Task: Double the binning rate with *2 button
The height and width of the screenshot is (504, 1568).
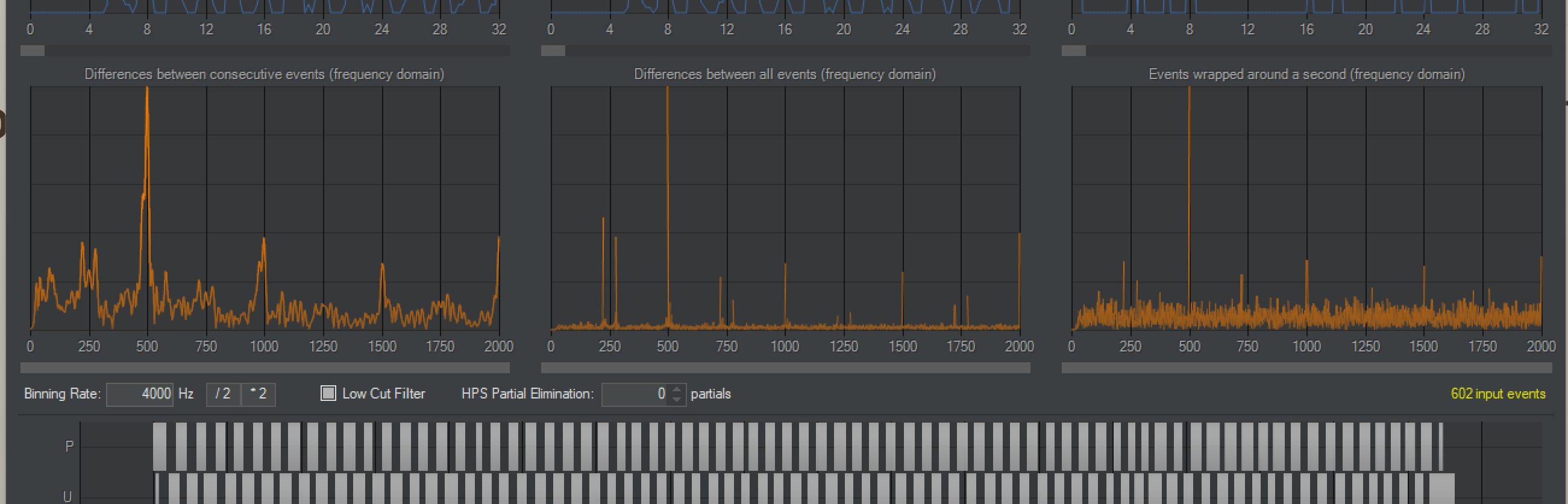Action: [x=259, y=394]
